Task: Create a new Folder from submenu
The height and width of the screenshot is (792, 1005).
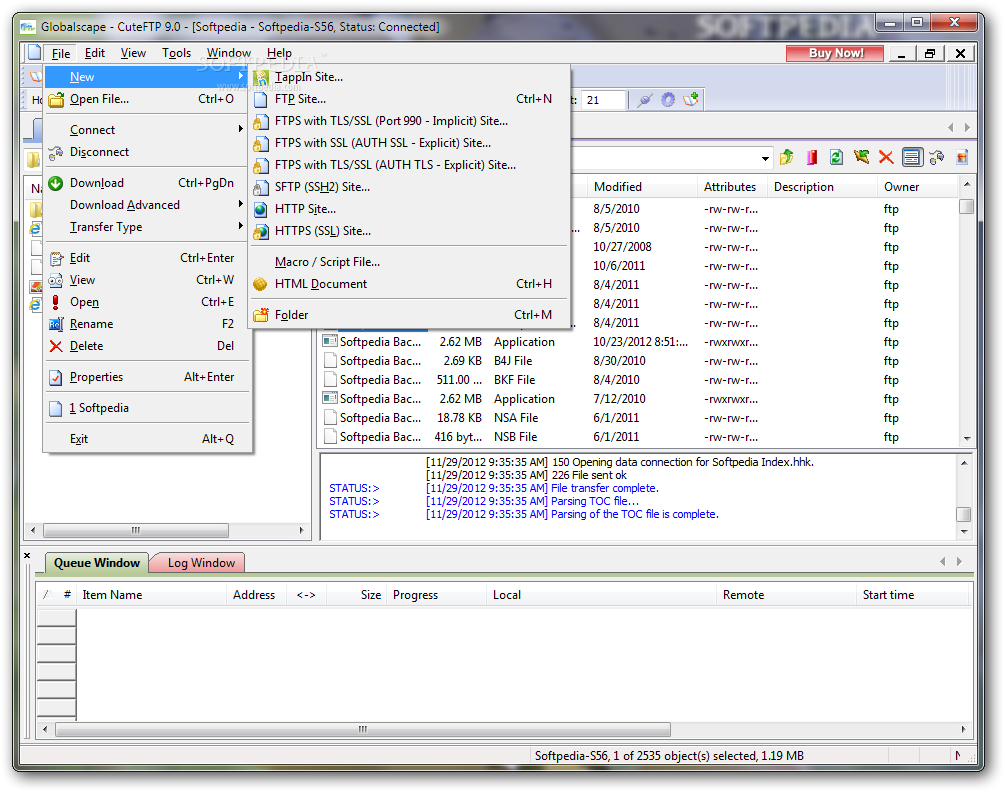Action: 409,315
